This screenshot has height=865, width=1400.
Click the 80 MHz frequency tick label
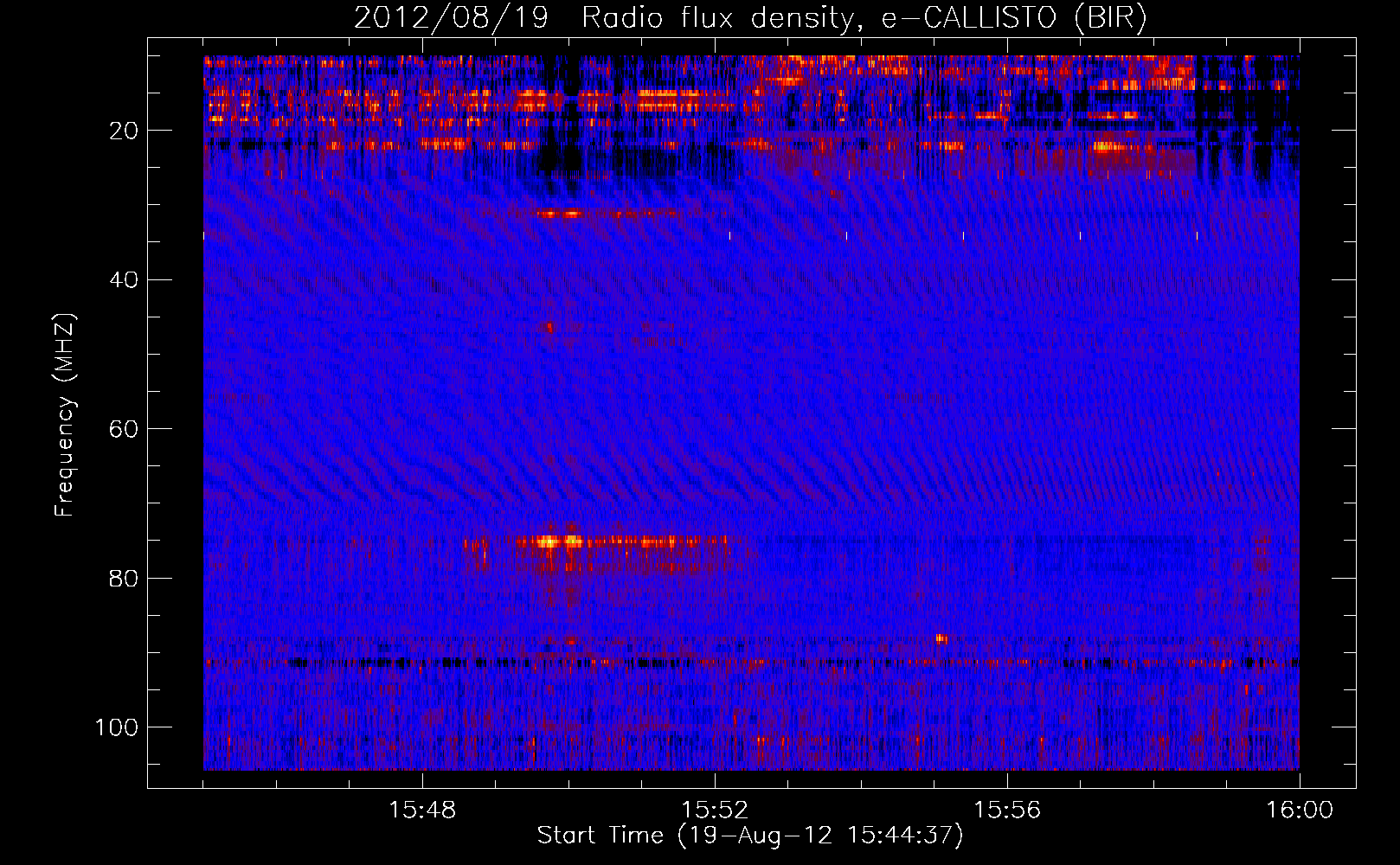124,578
